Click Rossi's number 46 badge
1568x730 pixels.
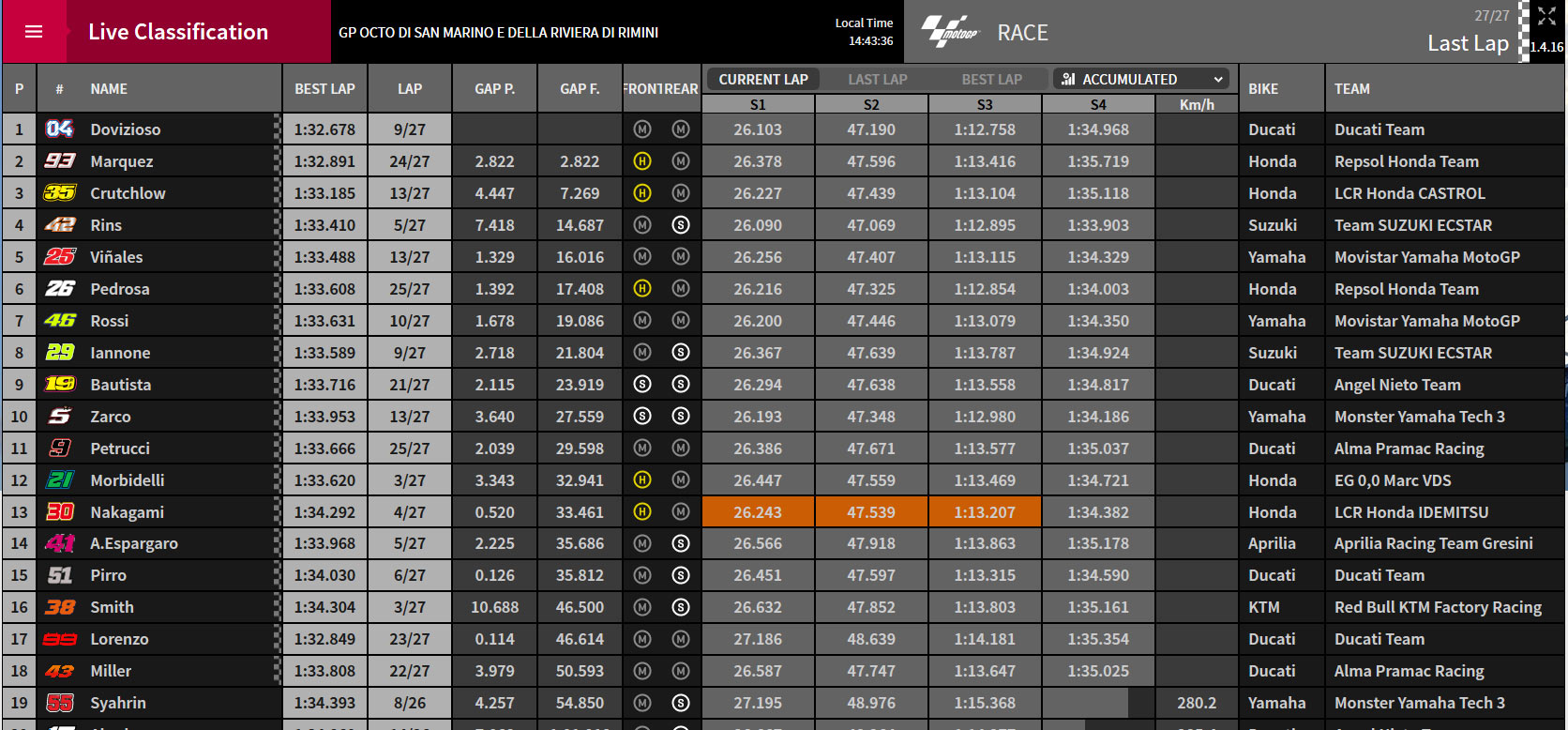59,321
